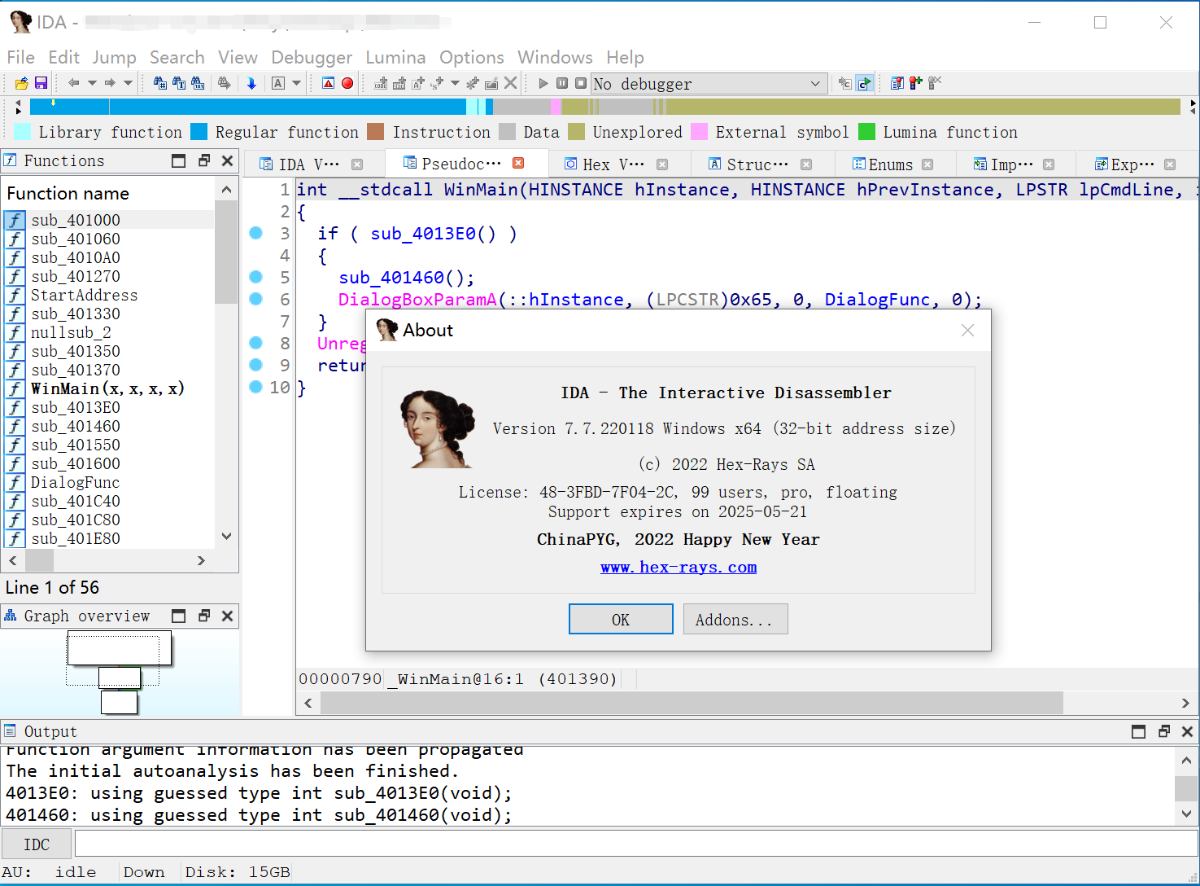This screenshot has width=1200, height=886.
Task: Open the Lumina menu
Action: [x=395, y=57]
